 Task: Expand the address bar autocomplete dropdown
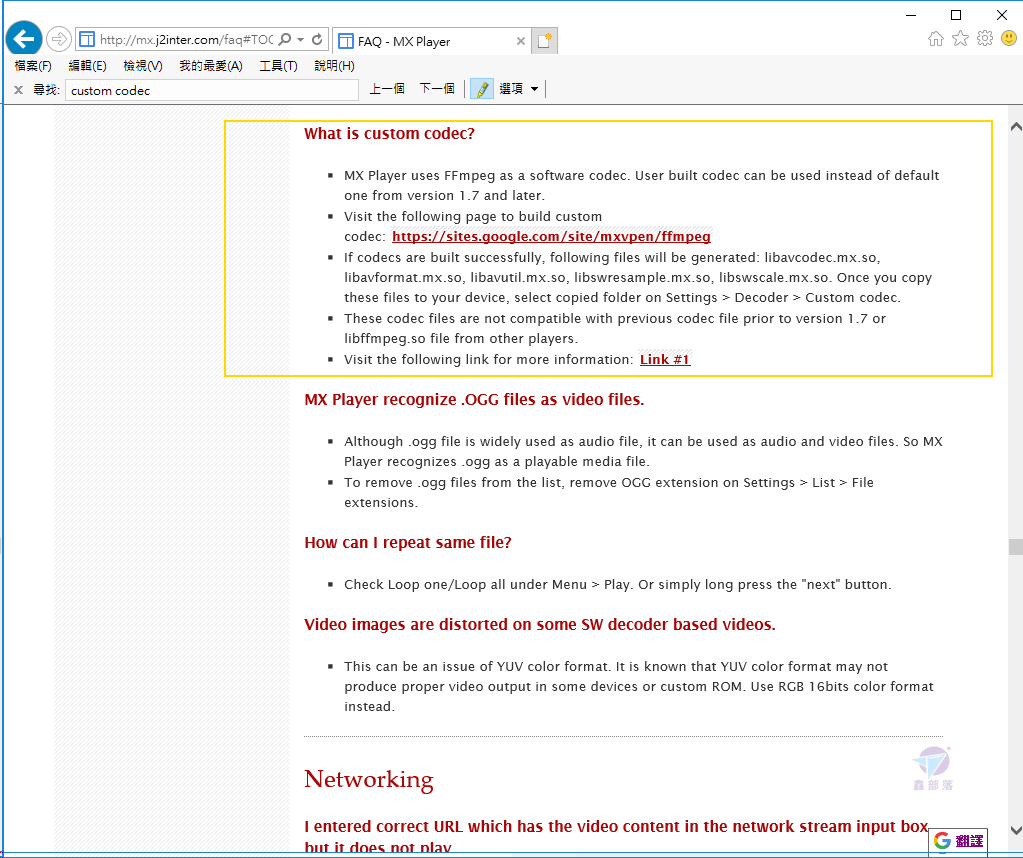point(301,40)
